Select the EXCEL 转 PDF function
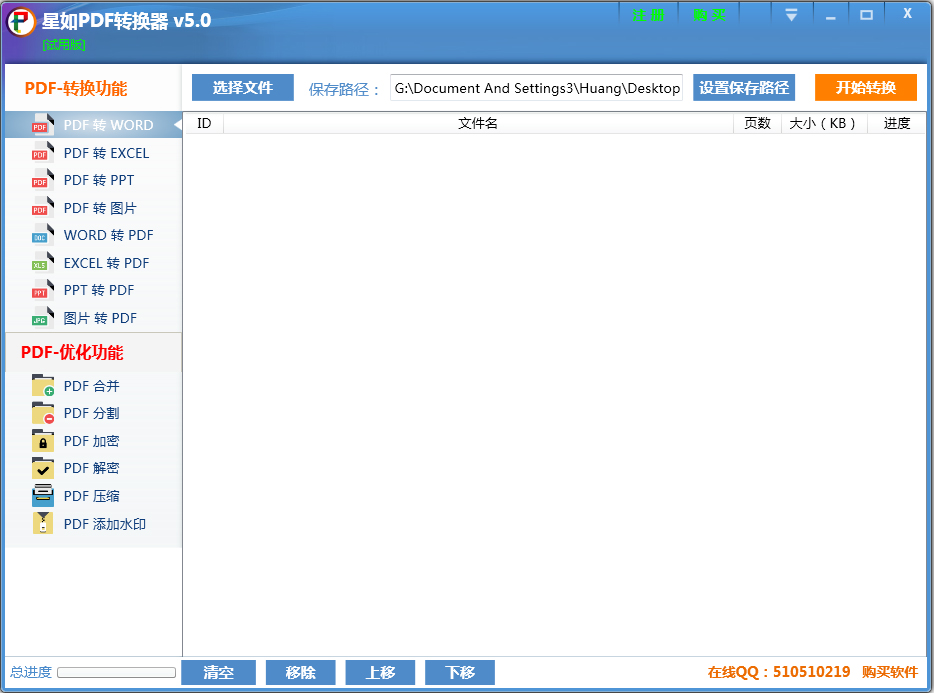The width and height of the screenshot is (934, 693). click(105, 262)
